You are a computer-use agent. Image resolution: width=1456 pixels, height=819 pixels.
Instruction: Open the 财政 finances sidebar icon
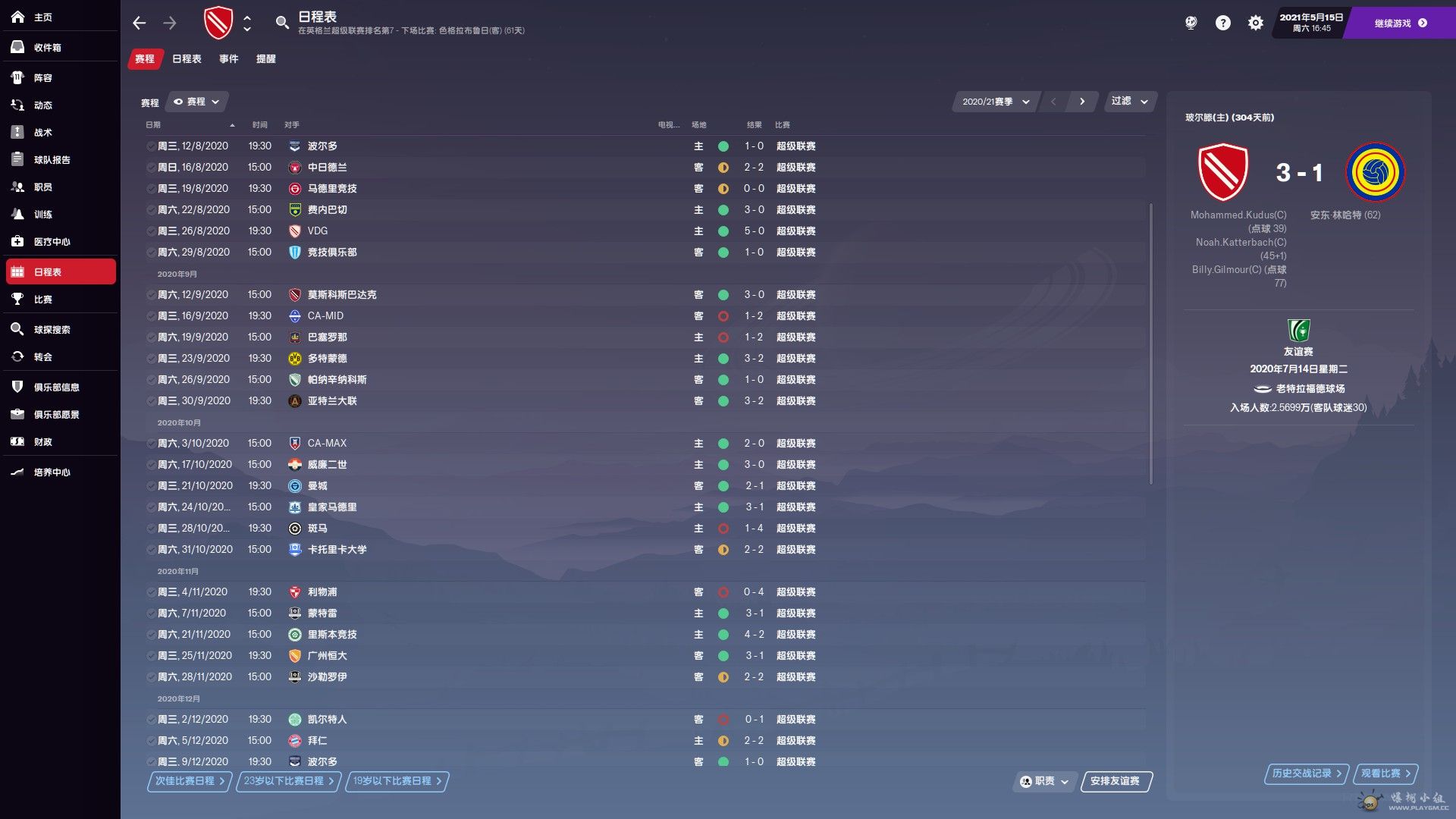(17, 441)
